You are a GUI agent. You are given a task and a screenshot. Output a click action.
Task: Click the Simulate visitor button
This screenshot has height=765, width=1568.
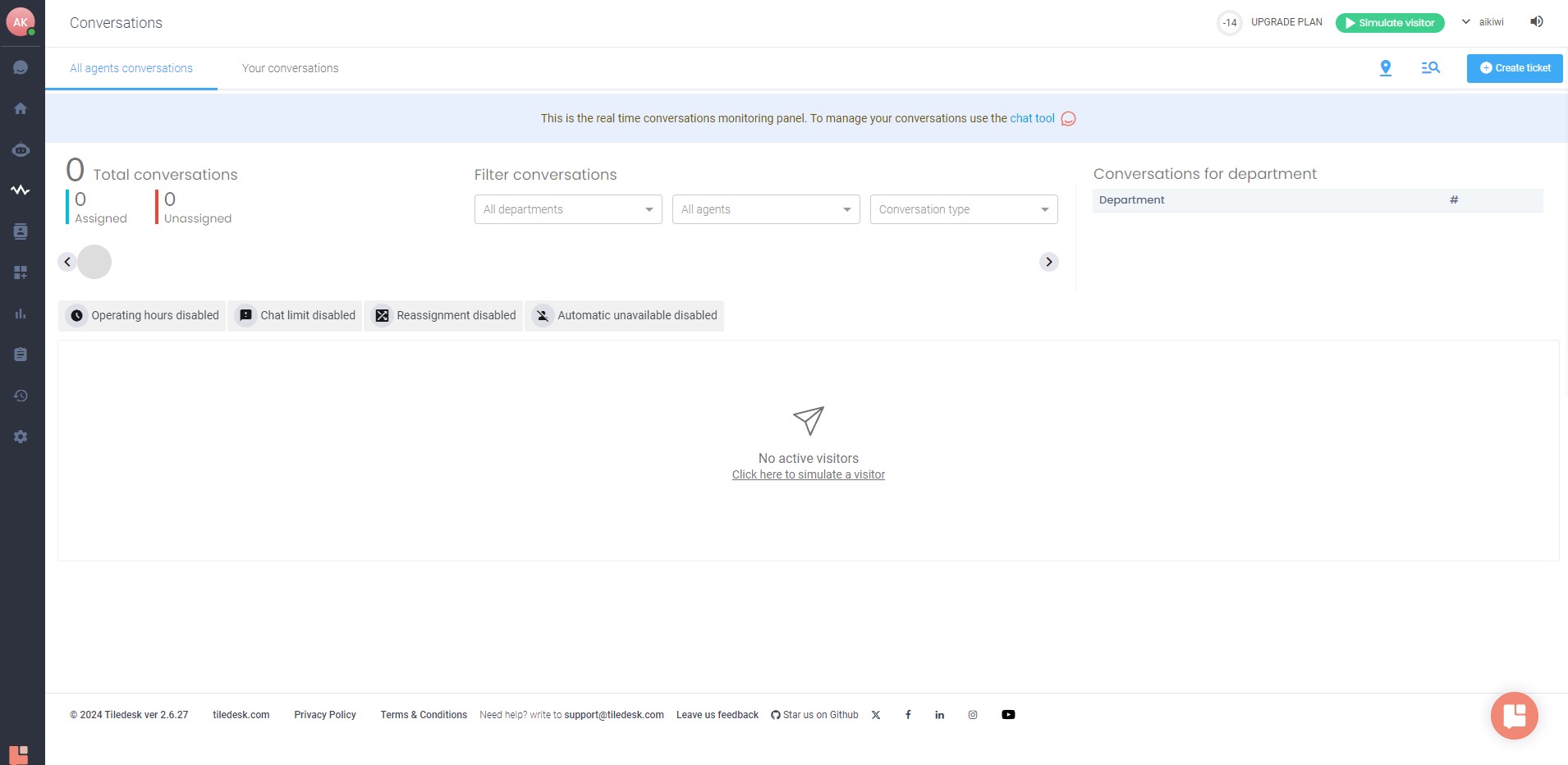pos(1390,23)
